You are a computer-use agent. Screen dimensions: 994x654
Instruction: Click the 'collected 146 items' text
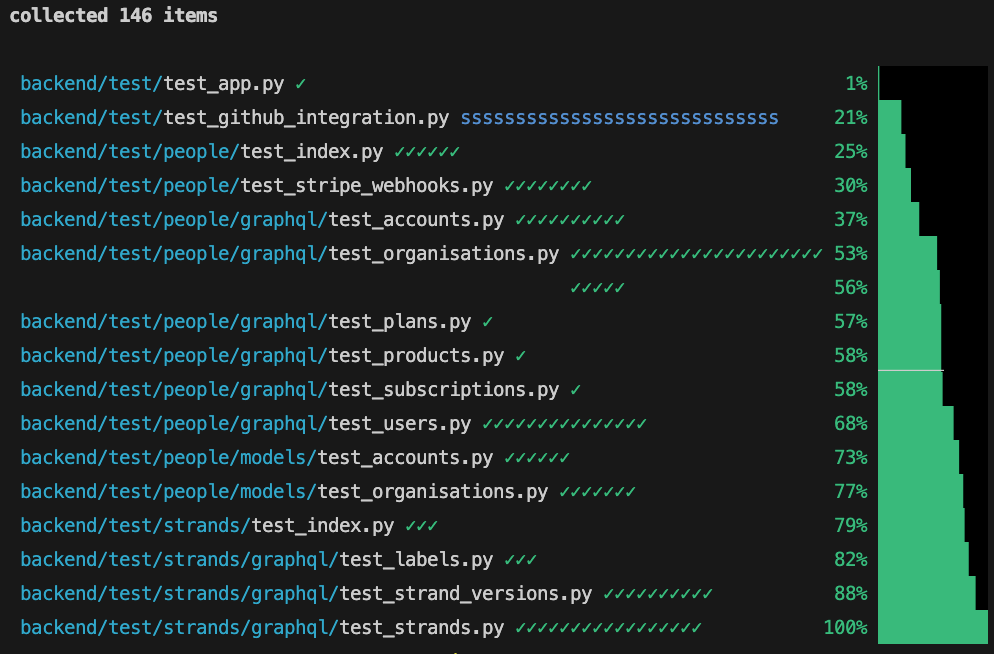113,15
